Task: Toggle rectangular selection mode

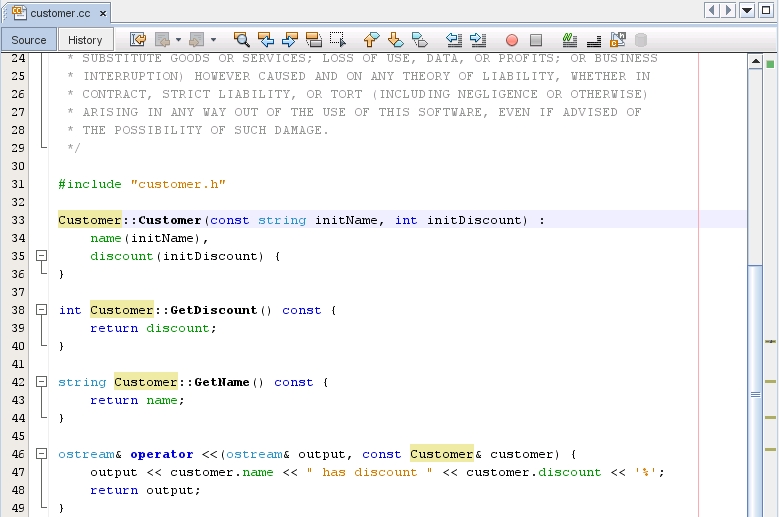Action: 338,40
